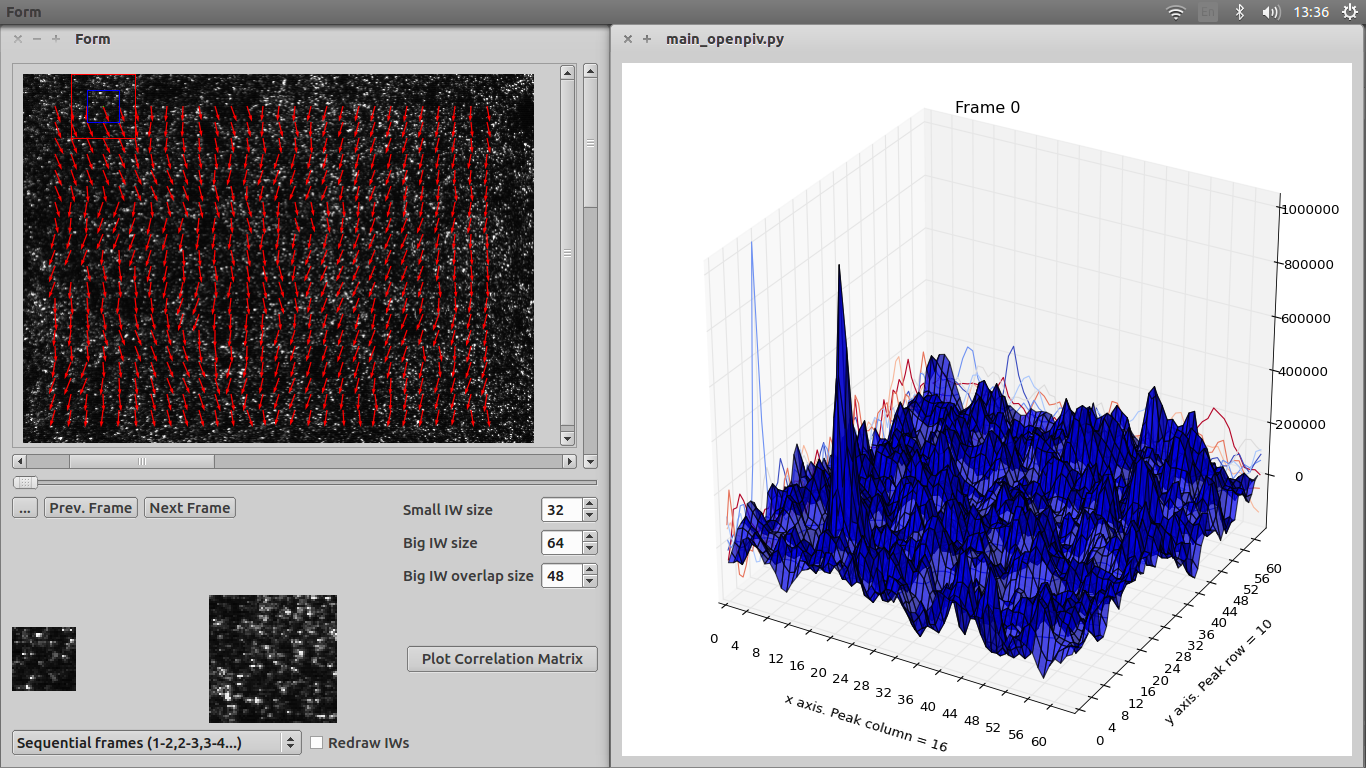The height and width of the screenshot is (768, 1366).
Task: Click the frame position slider handle
Action: (x=26, y=482)
